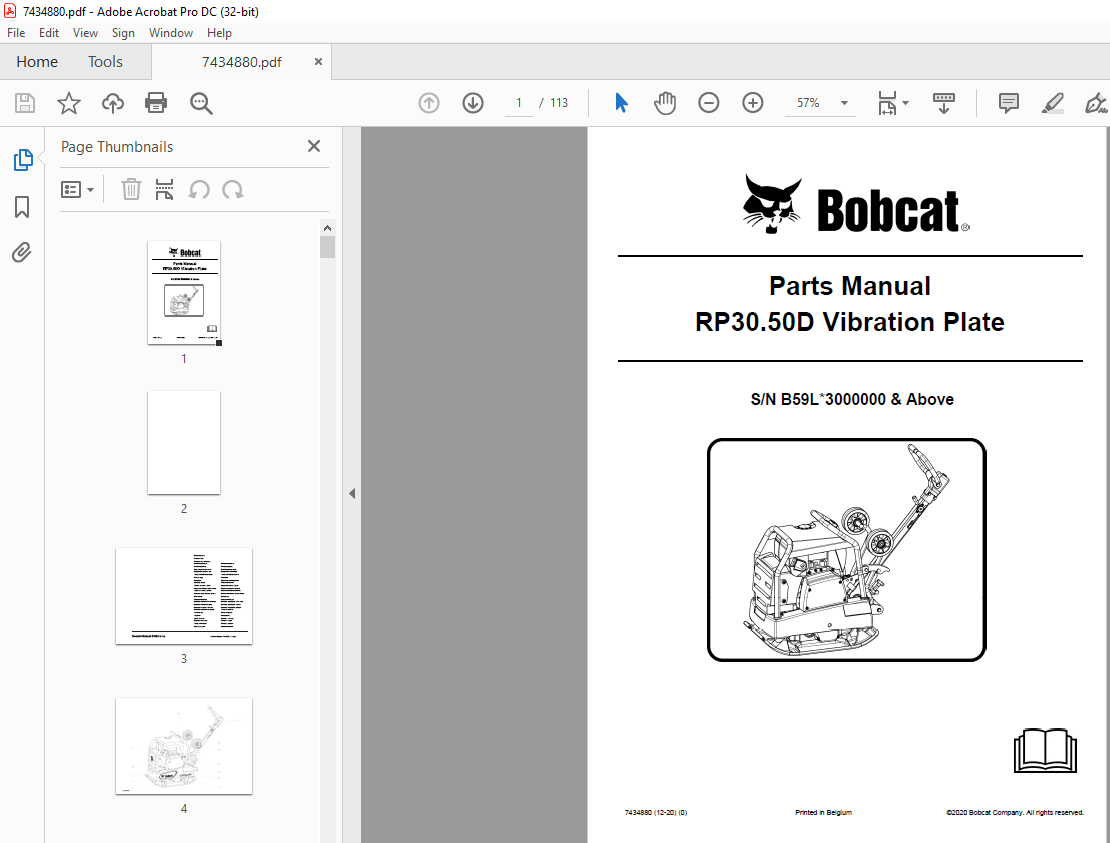Expand fit page tool dropdown arrow
Image resolution: width=1110 pixels, height=843 pixels.
coord(905,103)
